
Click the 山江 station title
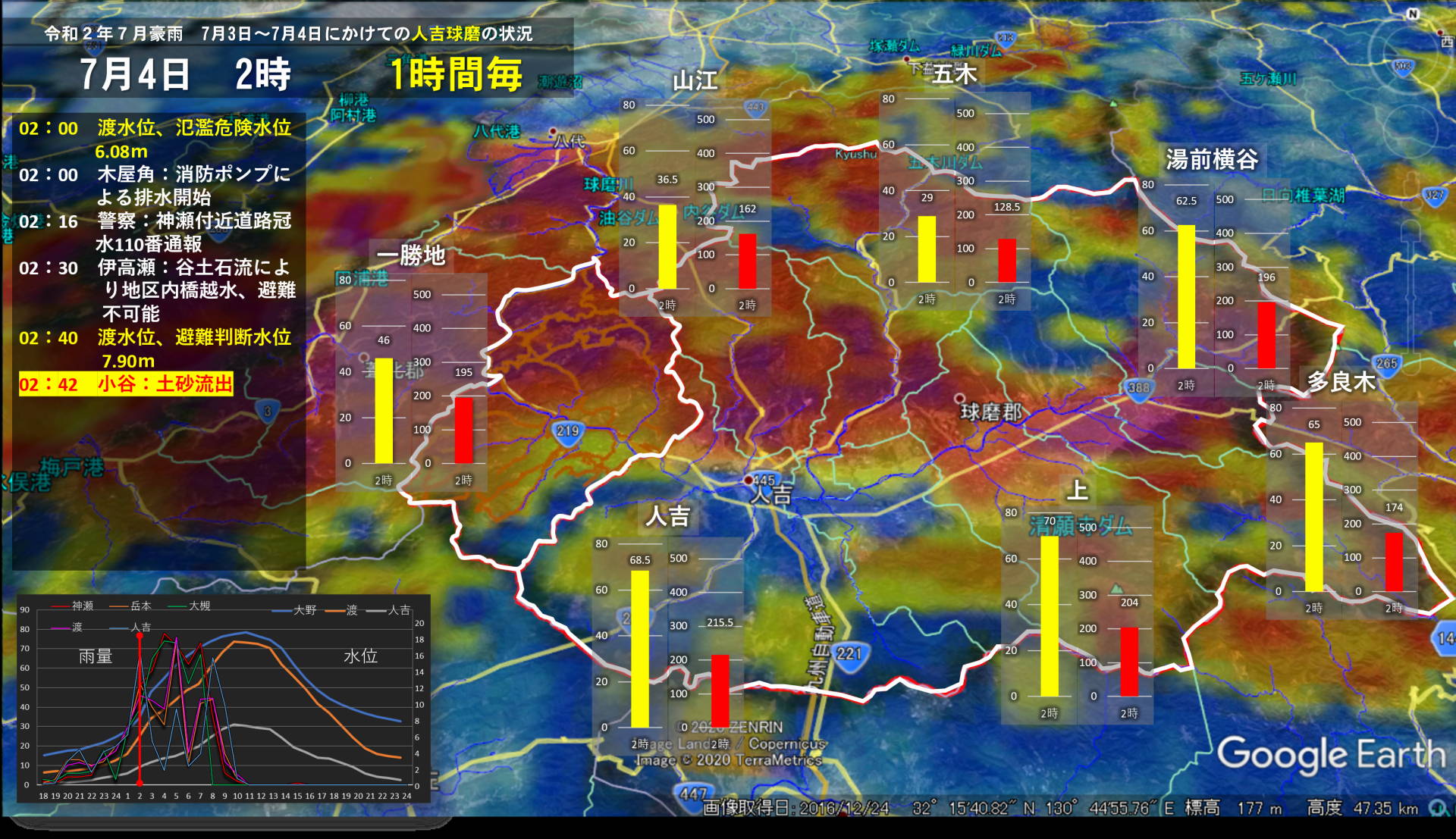point(695,80)
